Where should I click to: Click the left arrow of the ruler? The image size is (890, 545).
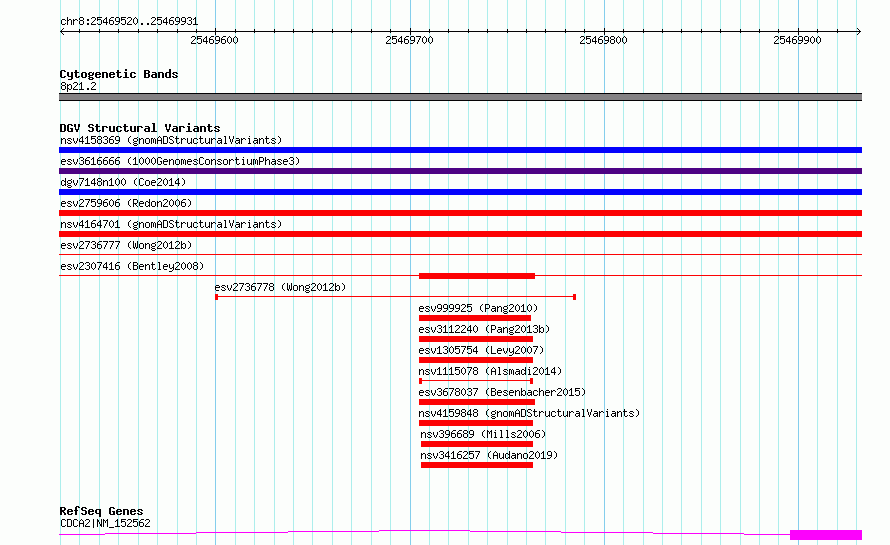62,31
